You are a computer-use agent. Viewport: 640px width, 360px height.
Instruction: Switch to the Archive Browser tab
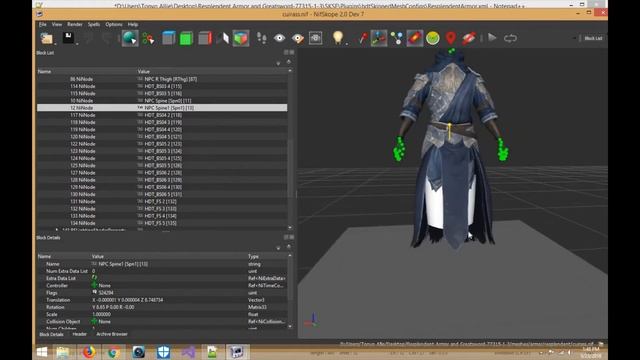(x=112, y=334)
